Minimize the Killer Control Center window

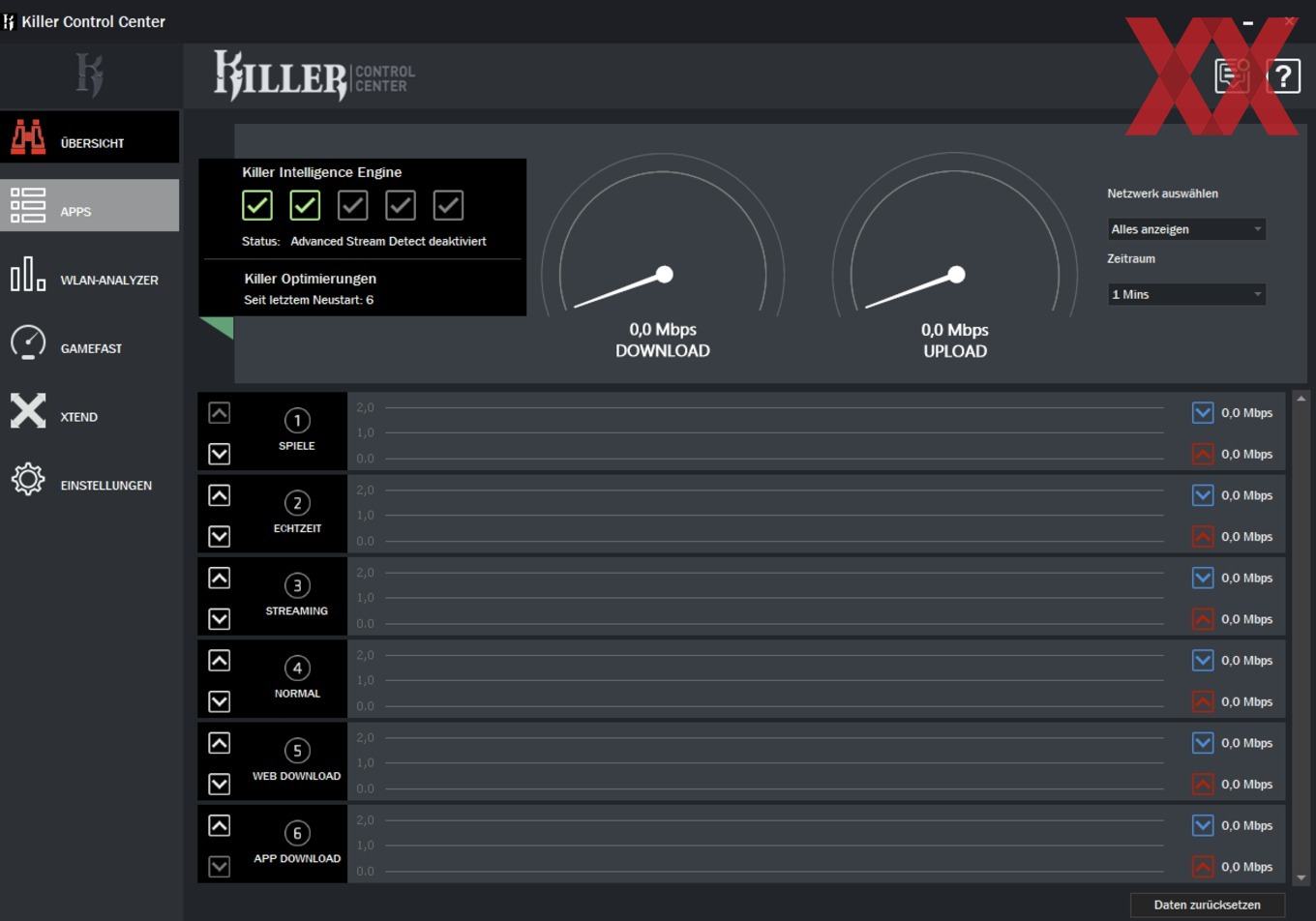pyautogui.click(x=1248, y=21)
